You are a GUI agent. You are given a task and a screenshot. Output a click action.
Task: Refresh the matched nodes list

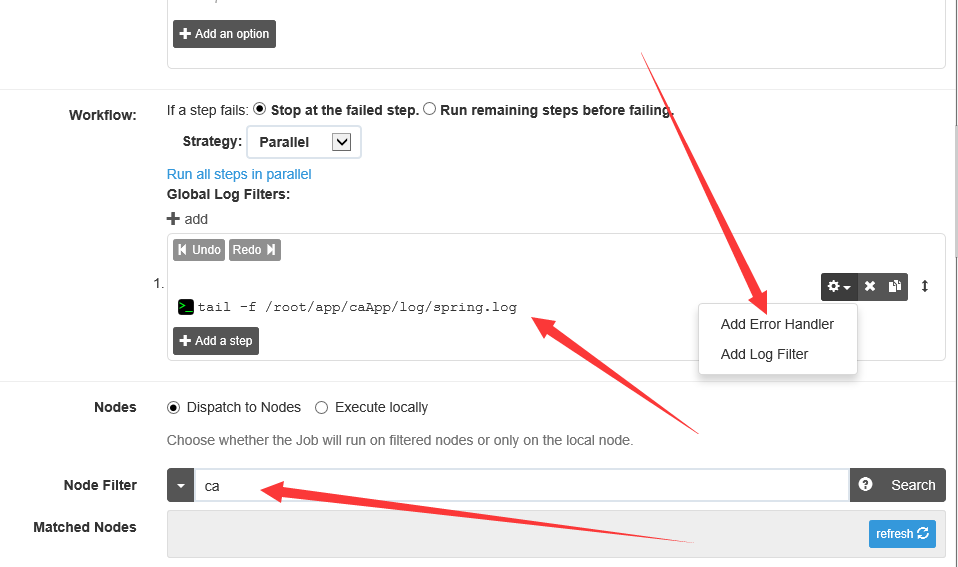pos(903,534)
